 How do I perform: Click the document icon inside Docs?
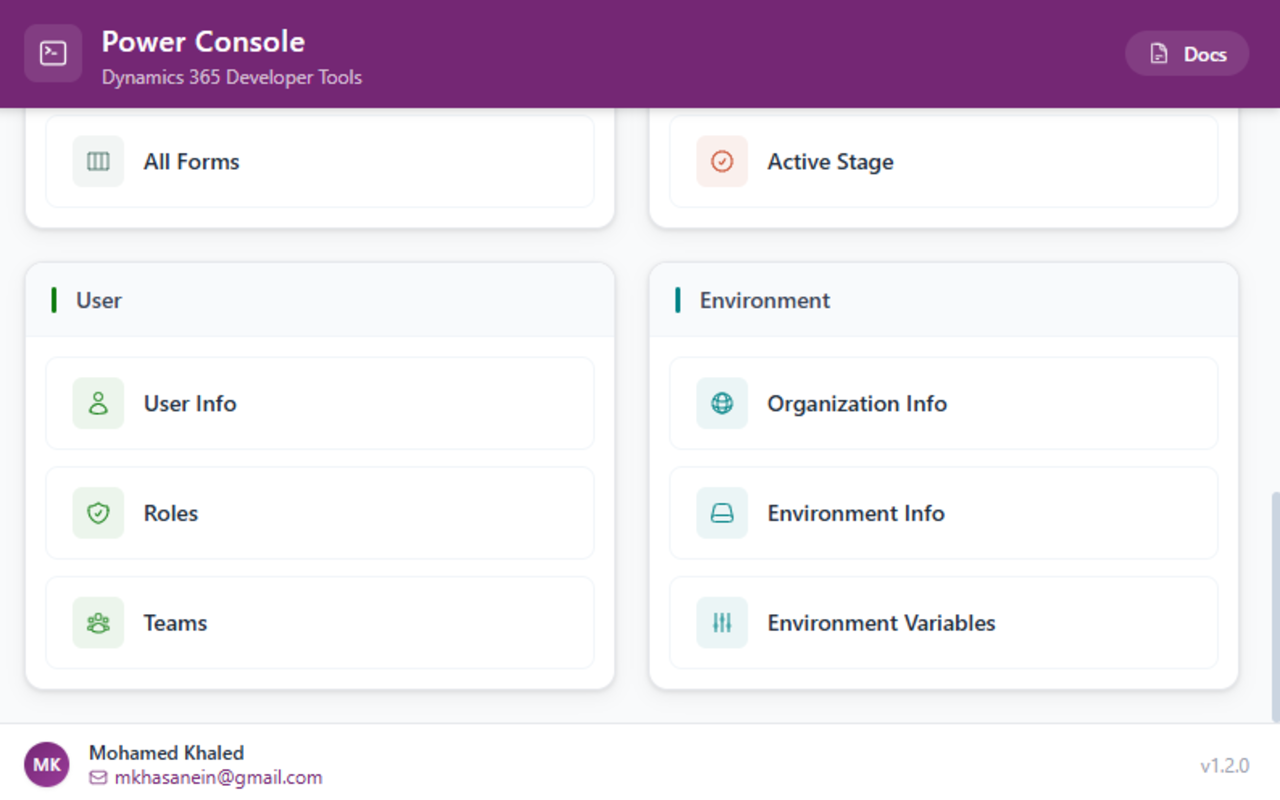point(1159,54)
